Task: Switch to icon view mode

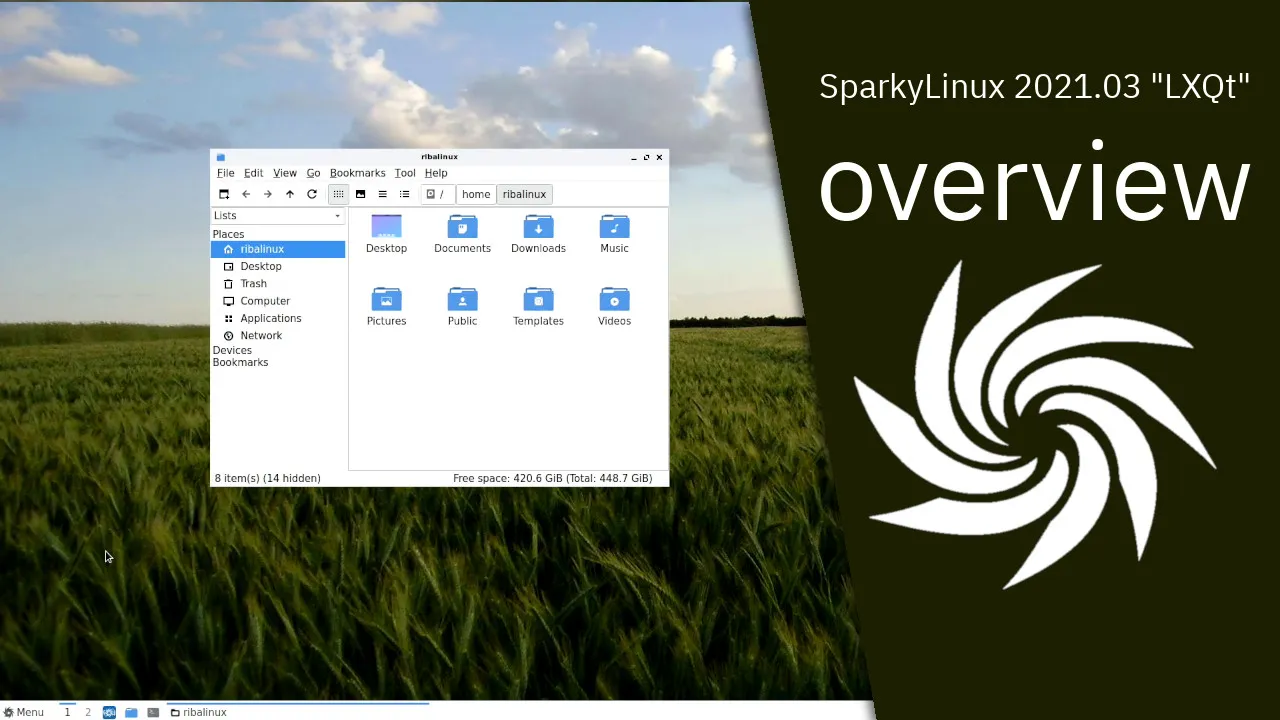Action: pyautogui.click(x=339, y=194)
